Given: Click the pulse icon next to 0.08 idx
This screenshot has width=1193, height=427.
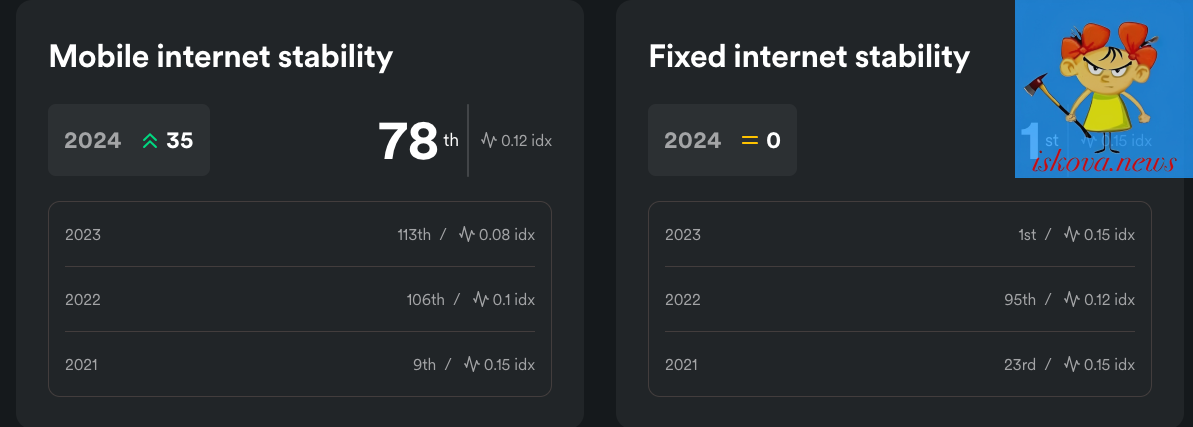Looking at the screenshot, I should 466,234.
